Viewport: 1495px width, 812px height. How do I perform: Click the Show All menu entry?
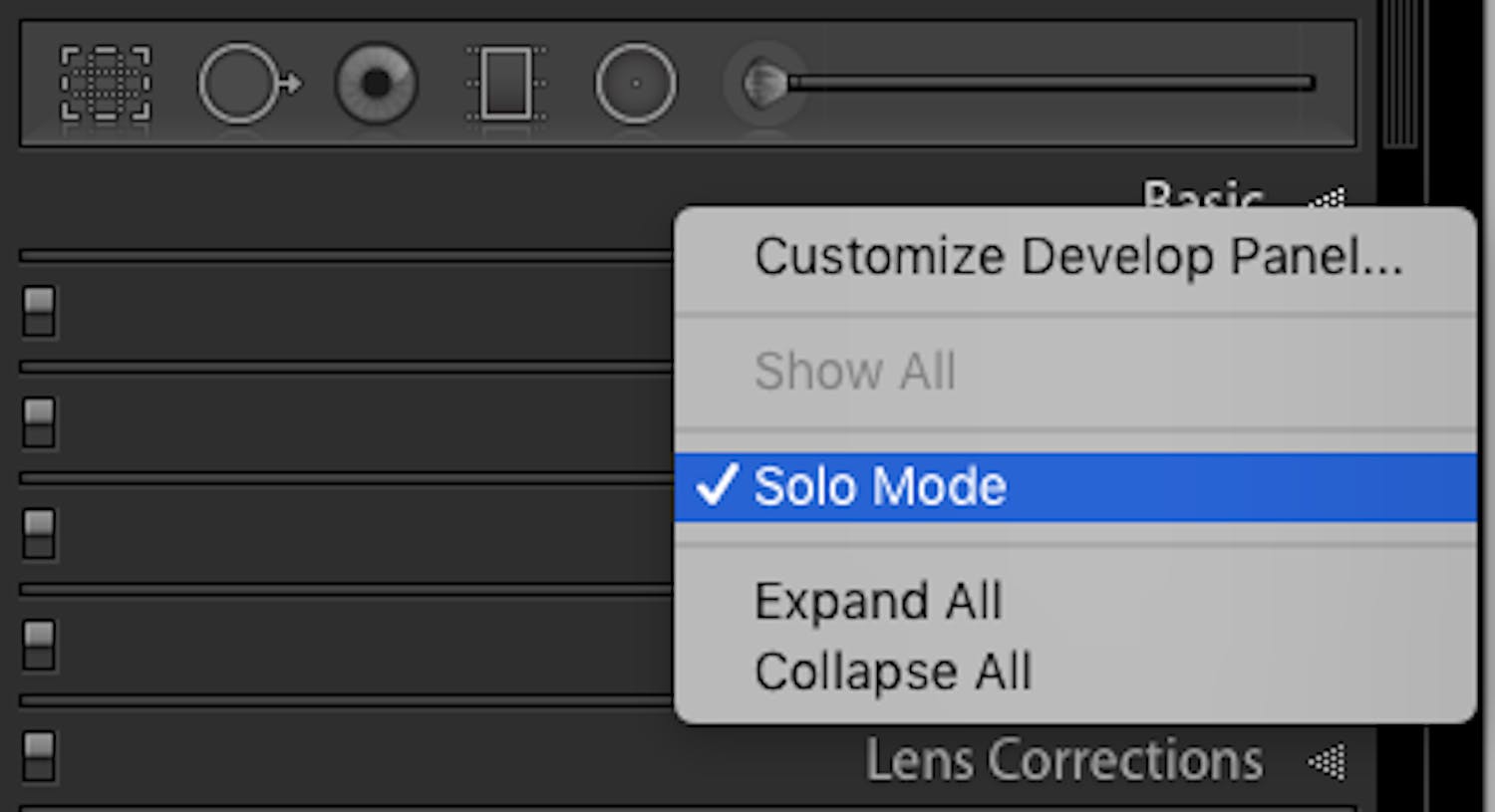click(854, 372)
